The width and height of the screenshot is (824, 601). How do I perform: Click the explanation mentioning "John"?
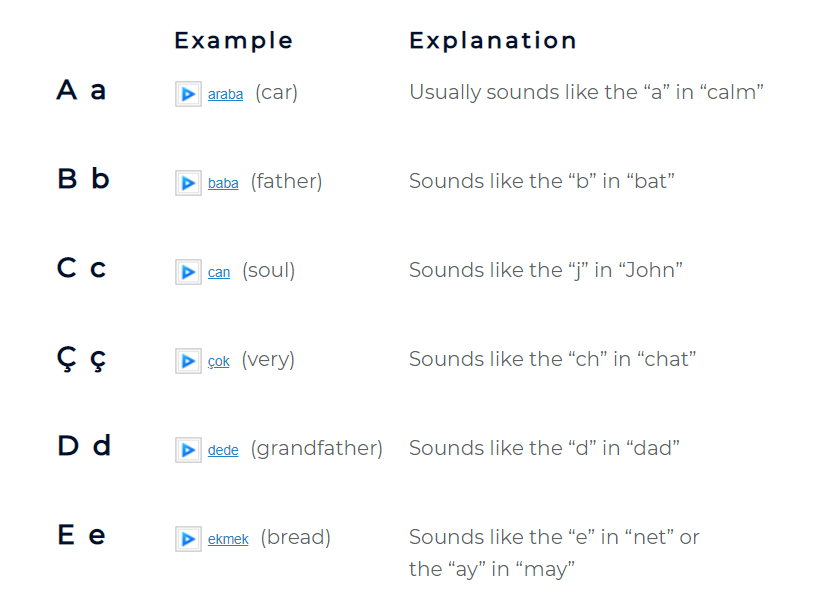click(x=545, y=270)
